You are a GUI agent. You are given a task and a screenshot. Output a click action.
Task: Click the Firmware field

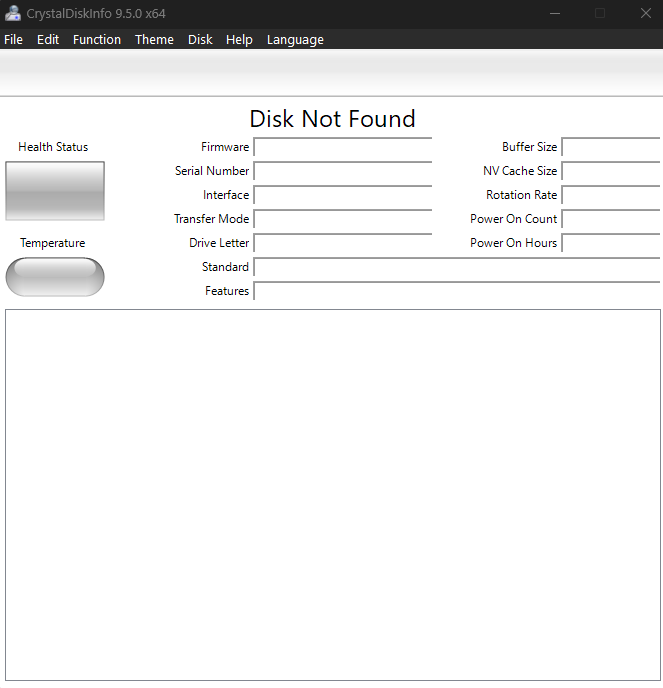pyautogui.click(x=343, y=147)
